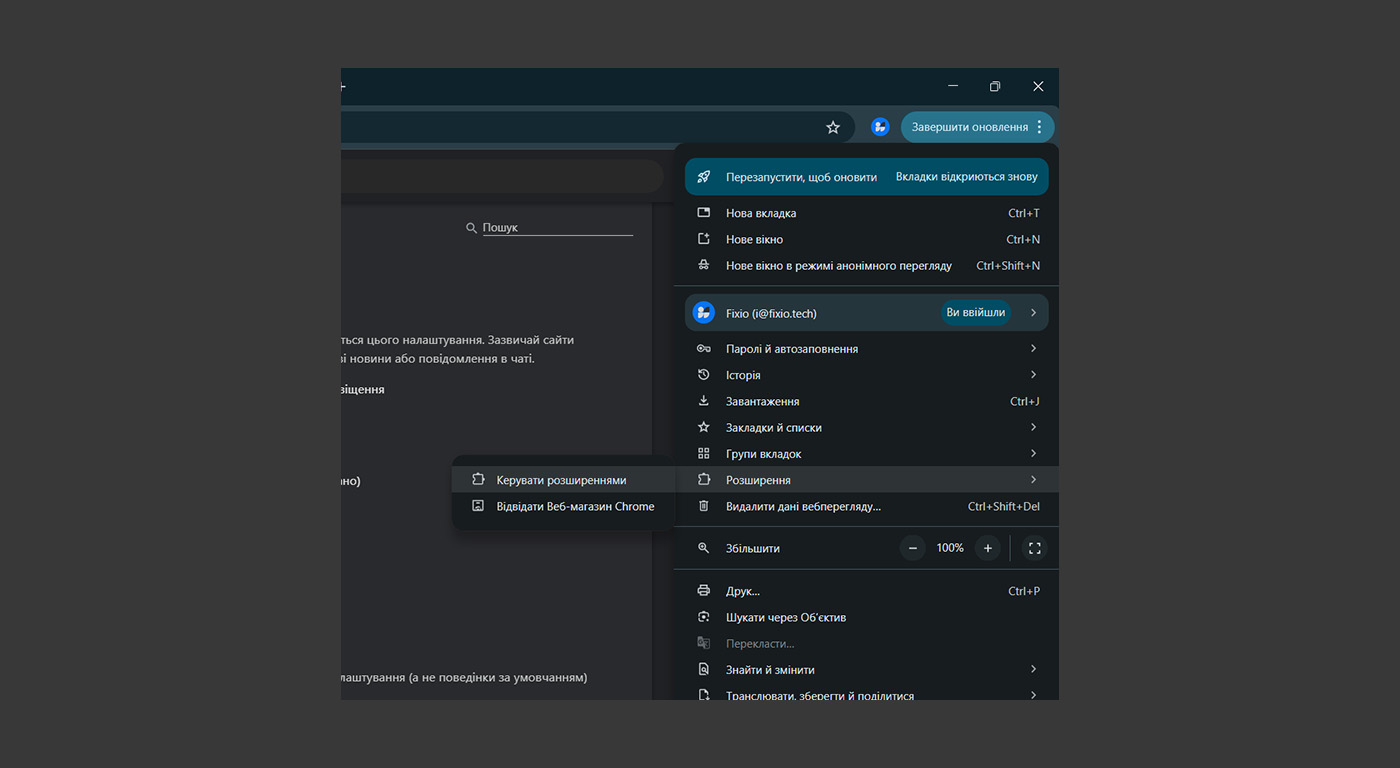
Task: Click the Завантаження download icon
Action: pyautogui.click(x=704, y=401)
